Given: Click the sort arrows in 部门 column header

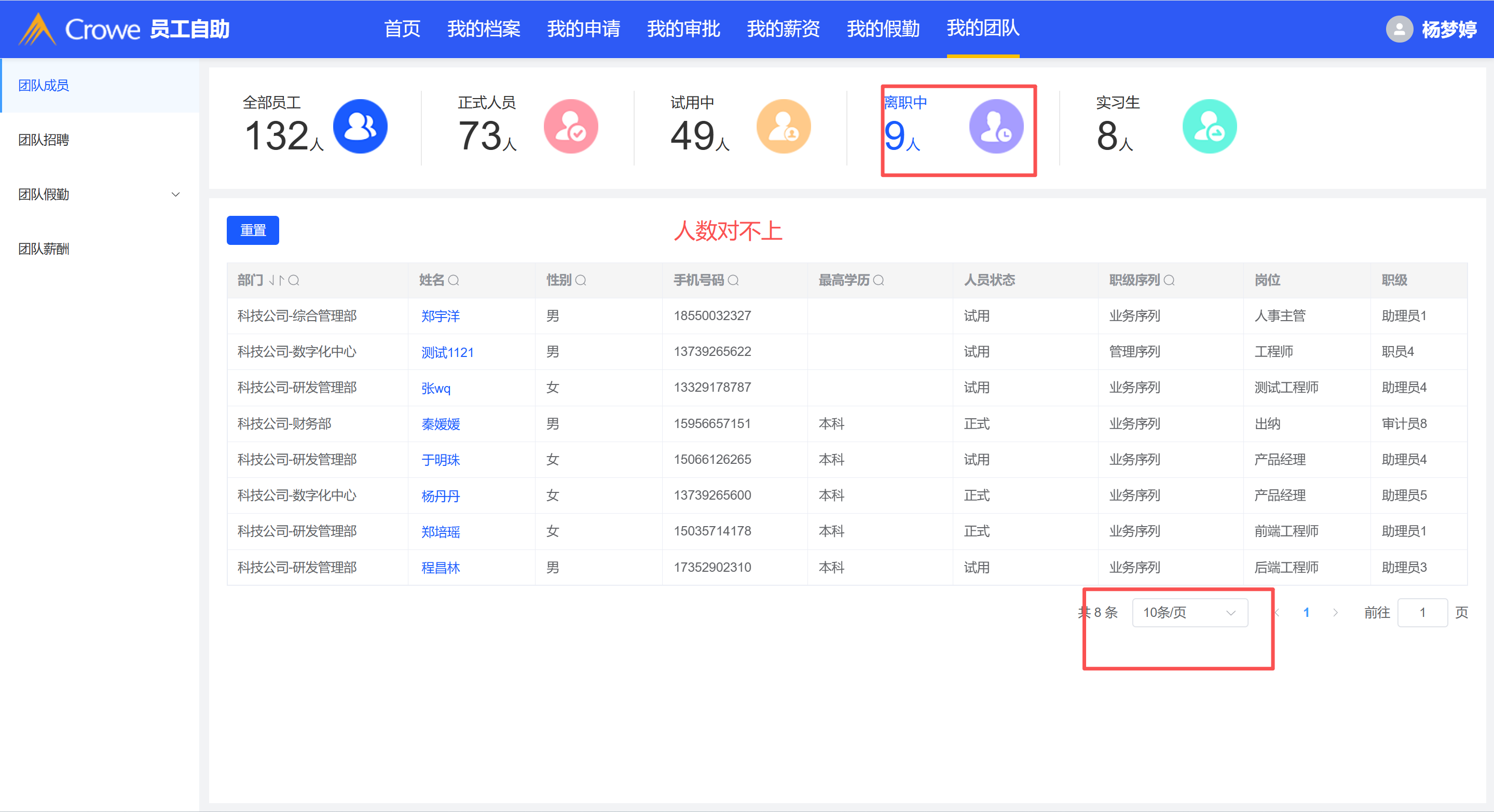Looking at the screenshot, I should [x=276, y=281].
